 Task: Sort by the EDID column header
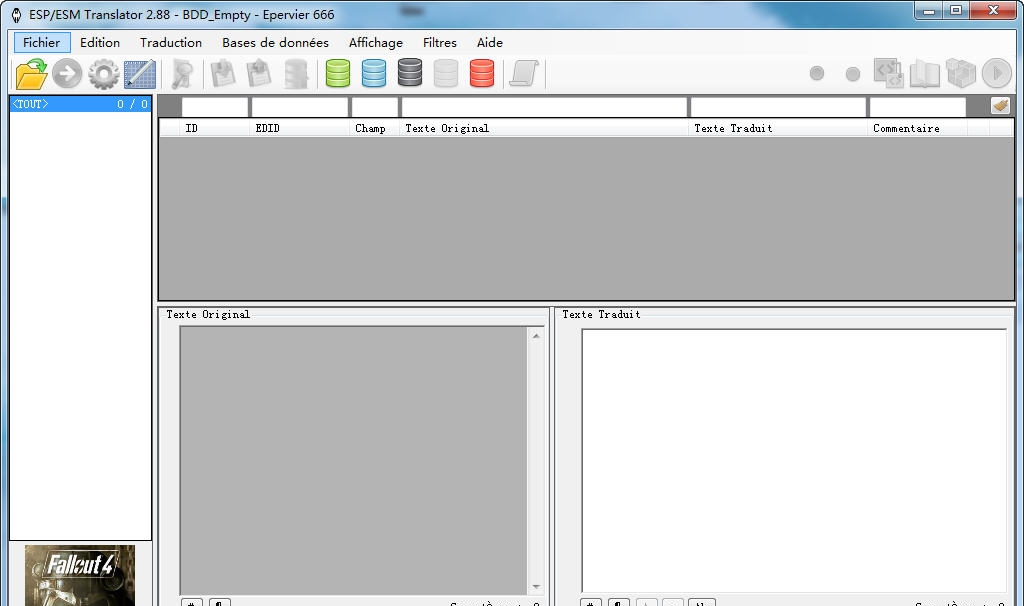click(x=299, y=128)
